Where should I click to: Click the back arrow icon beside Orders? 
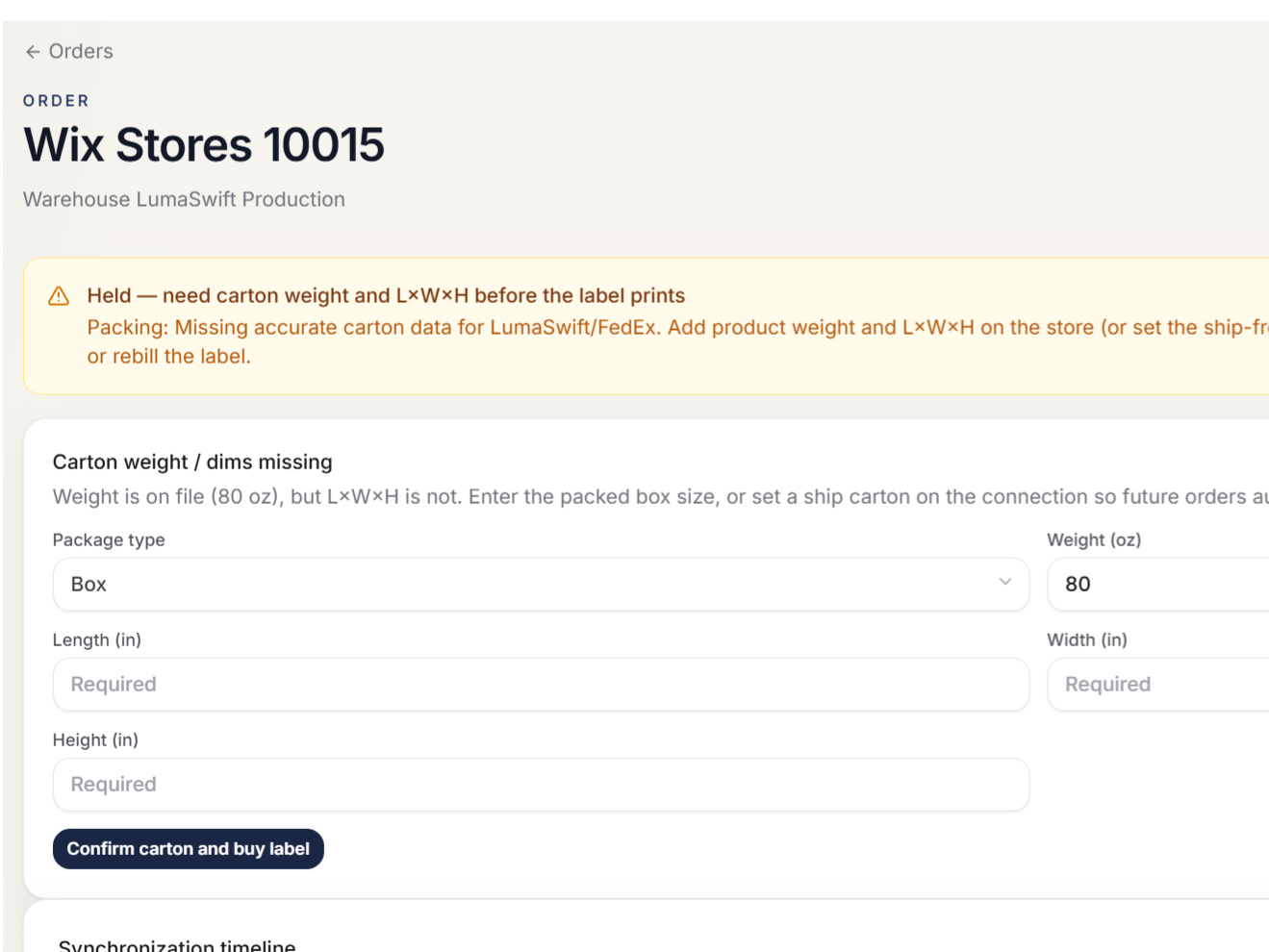(x=33, y=52)
